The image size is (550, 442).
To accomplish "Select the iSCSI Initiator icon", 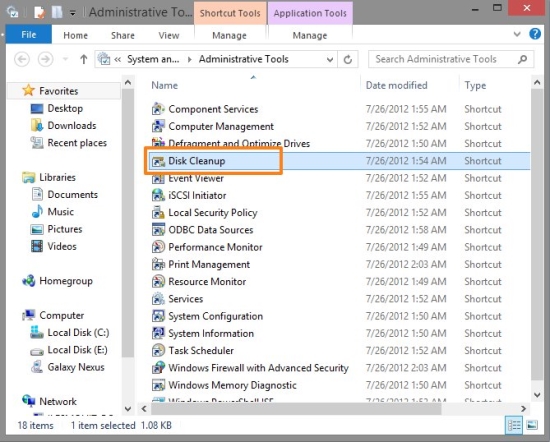I will (158, 195).
